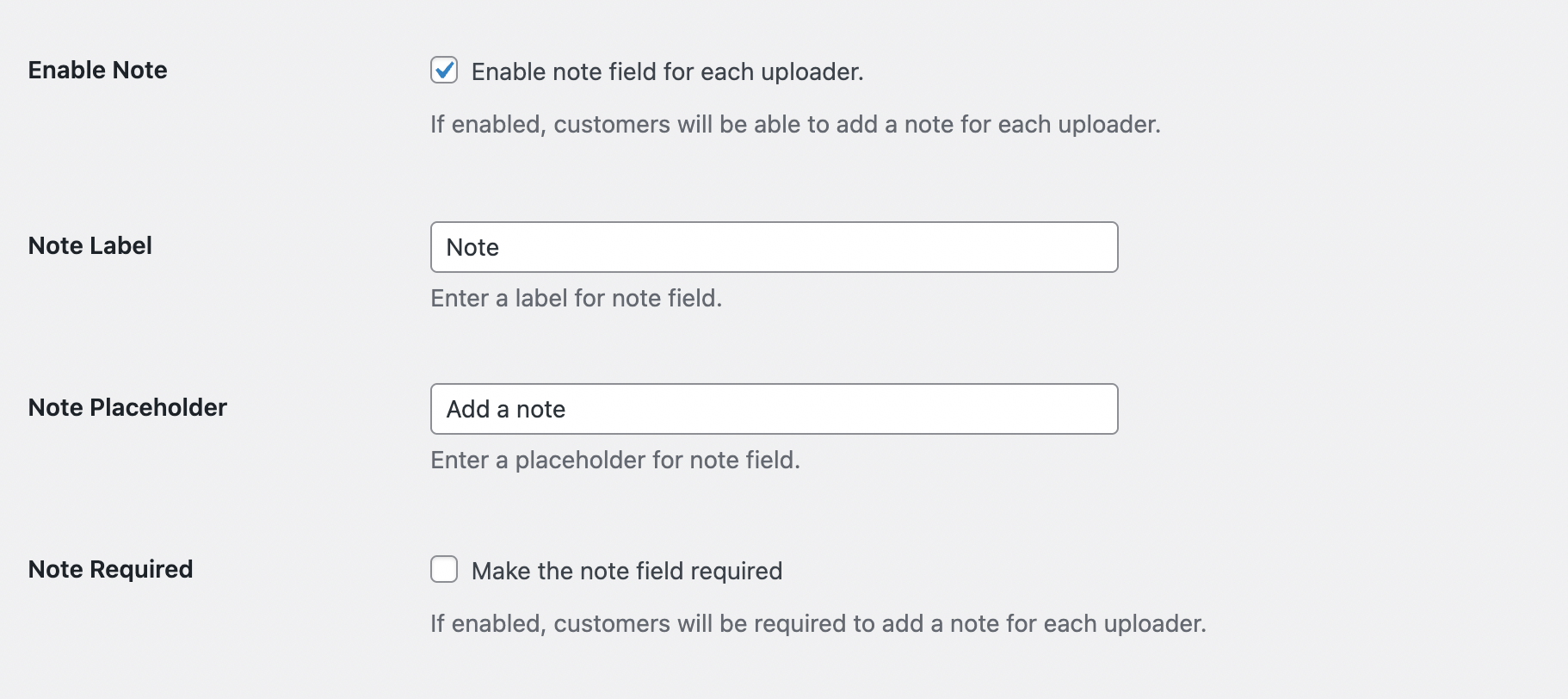Click the Note Label heading
The width and height of the screenshot is (1568, 699).
pos(90,245)
